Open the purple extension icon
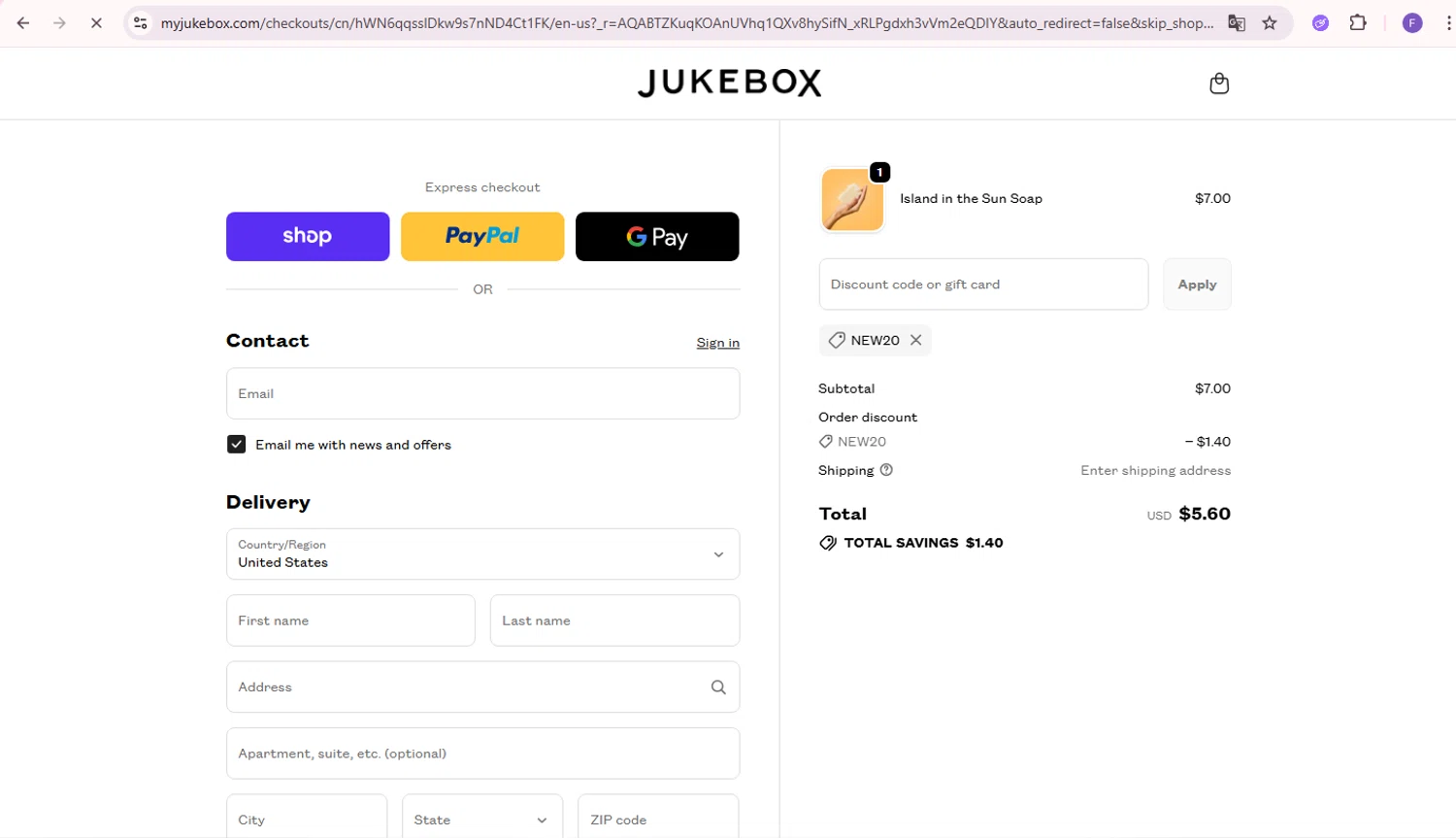This screenshot has width=1456, height=838. pos(1320,23)
